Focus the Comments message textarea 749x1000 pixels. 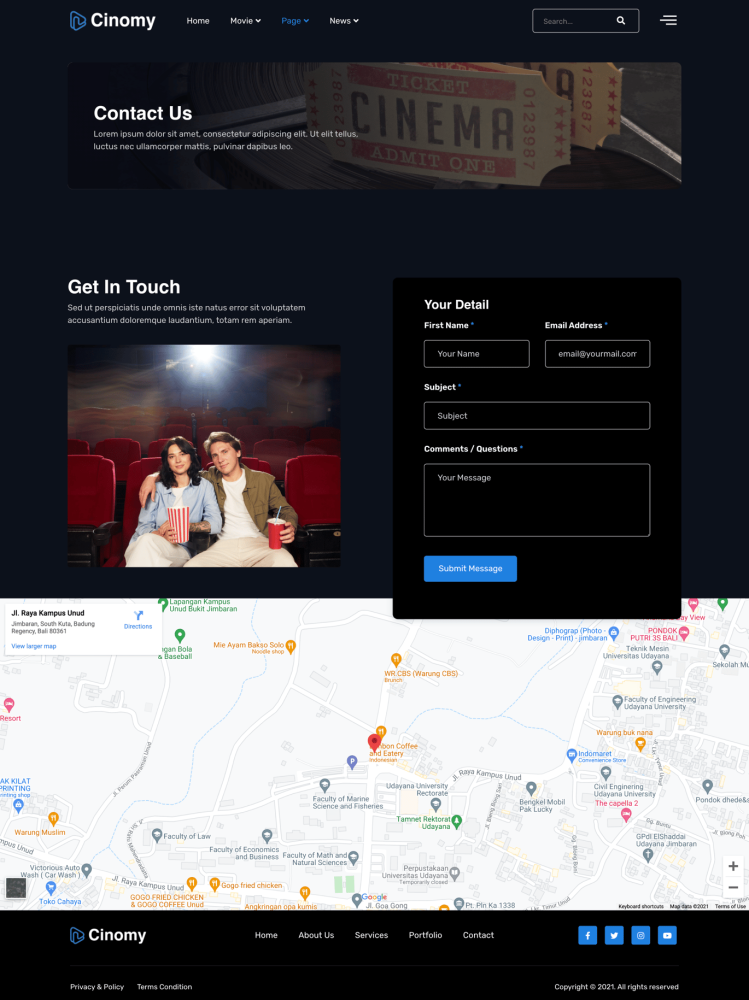tap(536, 499)
